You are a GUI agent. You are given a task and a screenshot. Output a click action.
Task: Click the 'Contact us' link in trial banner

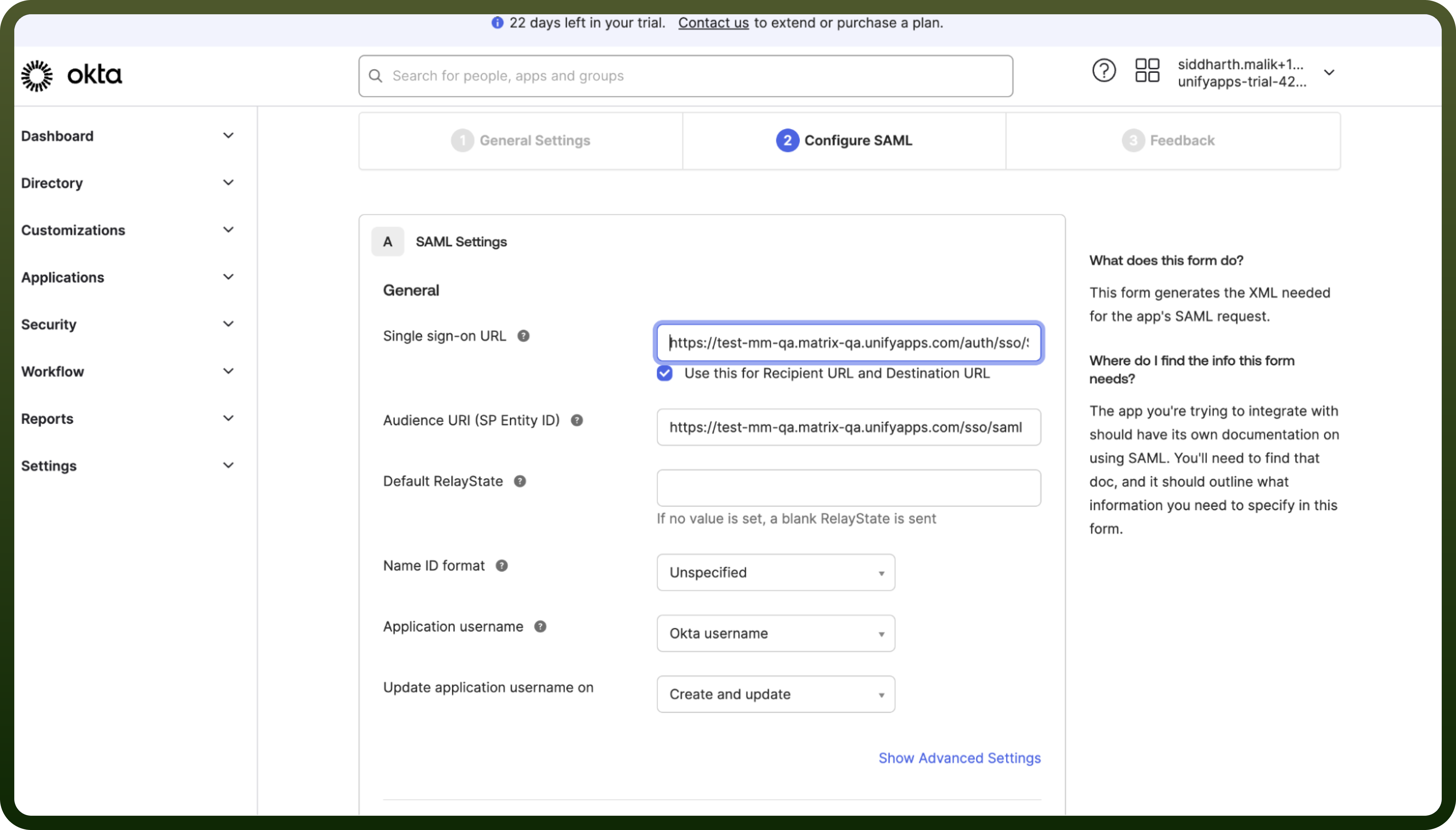713,23
